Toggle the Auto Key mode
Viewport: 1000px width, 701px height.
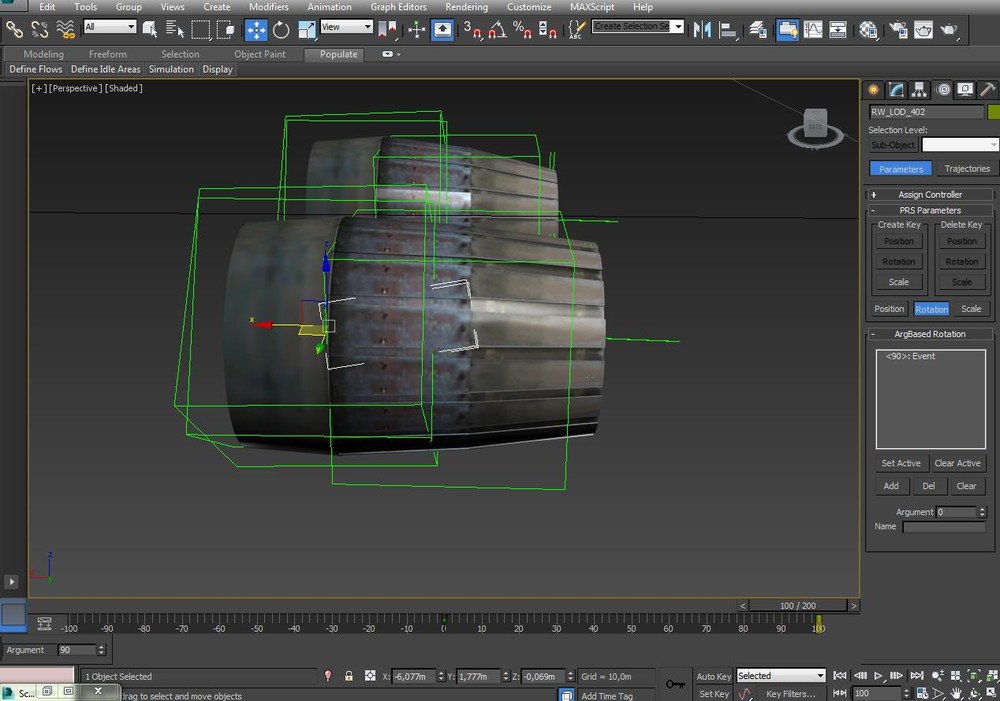click(x=714, y=677)
